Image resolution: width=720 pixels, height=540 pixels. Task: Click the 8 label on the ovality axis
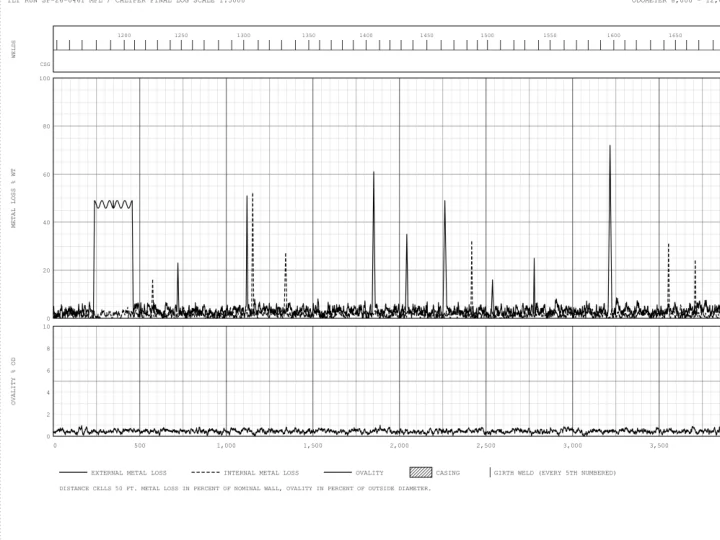click(48, 349)
